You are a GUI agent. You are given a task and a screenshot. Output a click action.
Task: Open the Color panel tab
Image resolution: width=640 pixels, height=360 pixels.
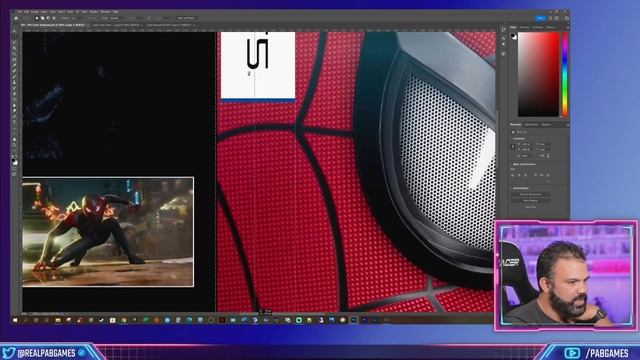(x=513, y=27)
